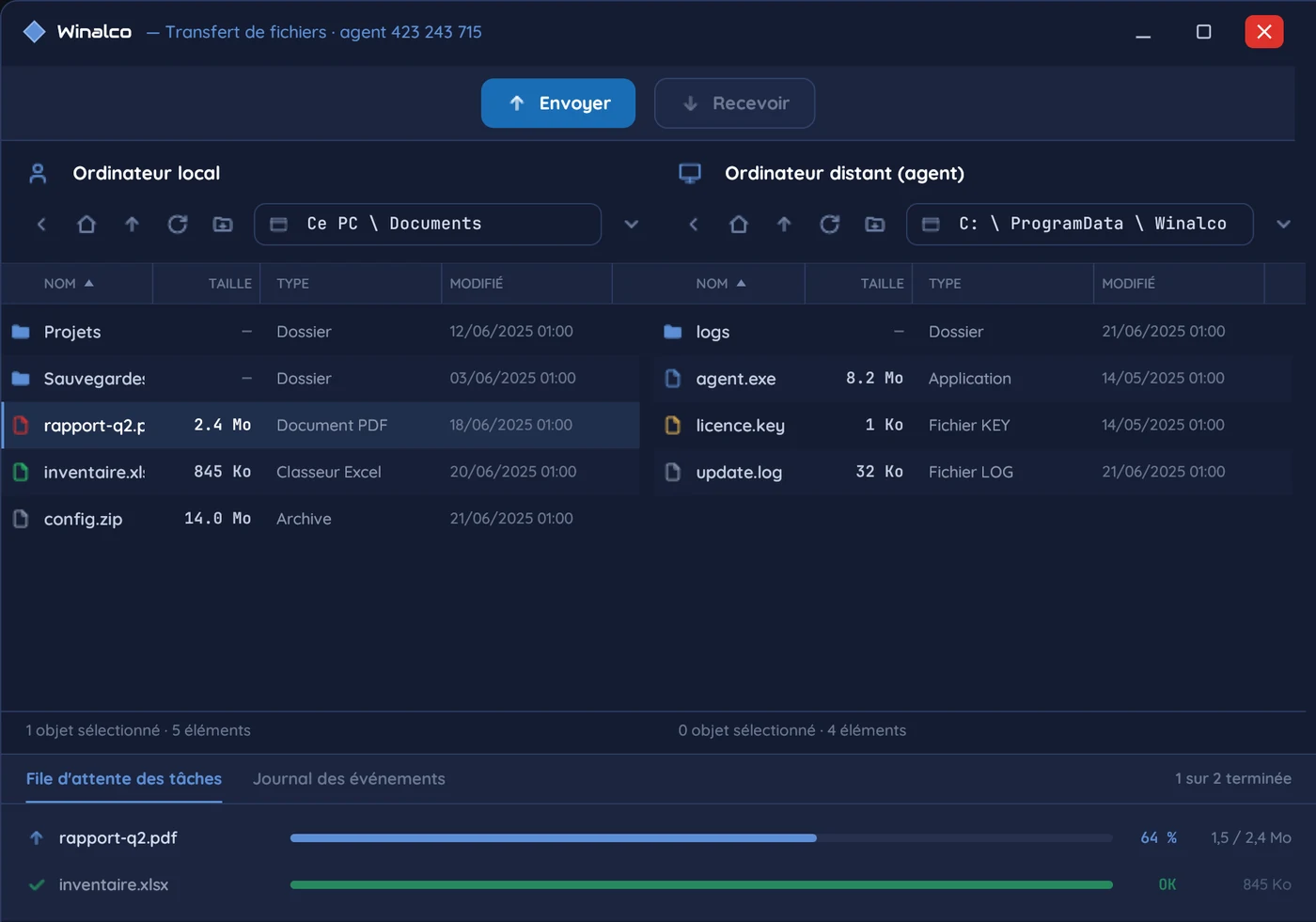Viewport: 1316px width, 922px height.
Task: Click the local path field Ce PC Documents
Action: 428,224
